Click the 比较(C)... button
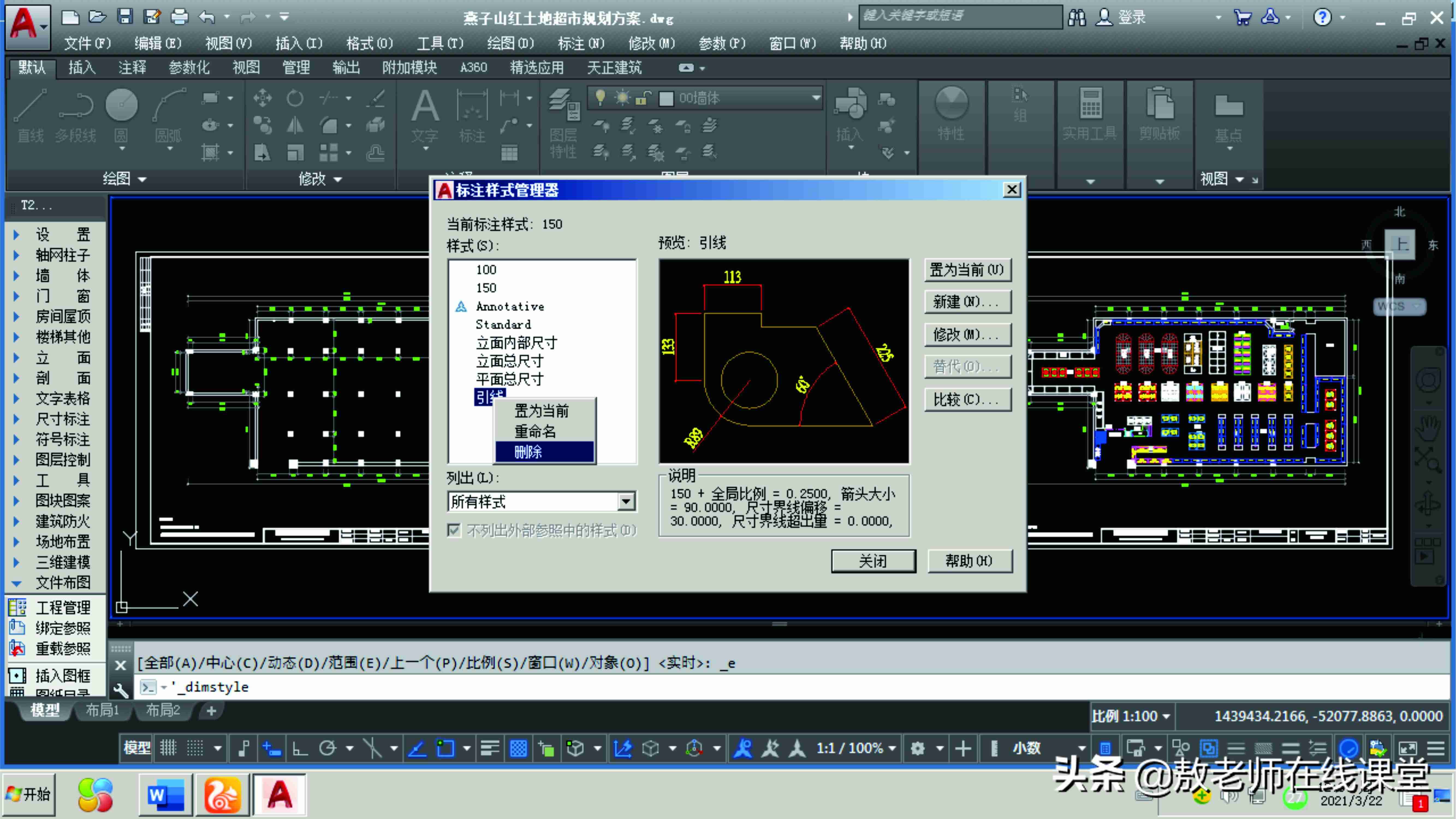The height and width of the screenshot is (819, 1456). [967, 400]
